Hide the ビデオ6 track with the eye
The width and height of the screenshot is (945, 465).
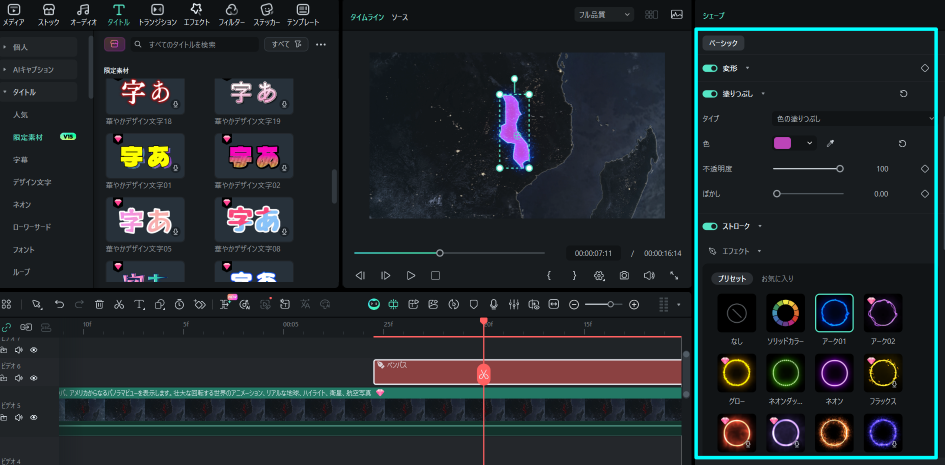(34, 378)
